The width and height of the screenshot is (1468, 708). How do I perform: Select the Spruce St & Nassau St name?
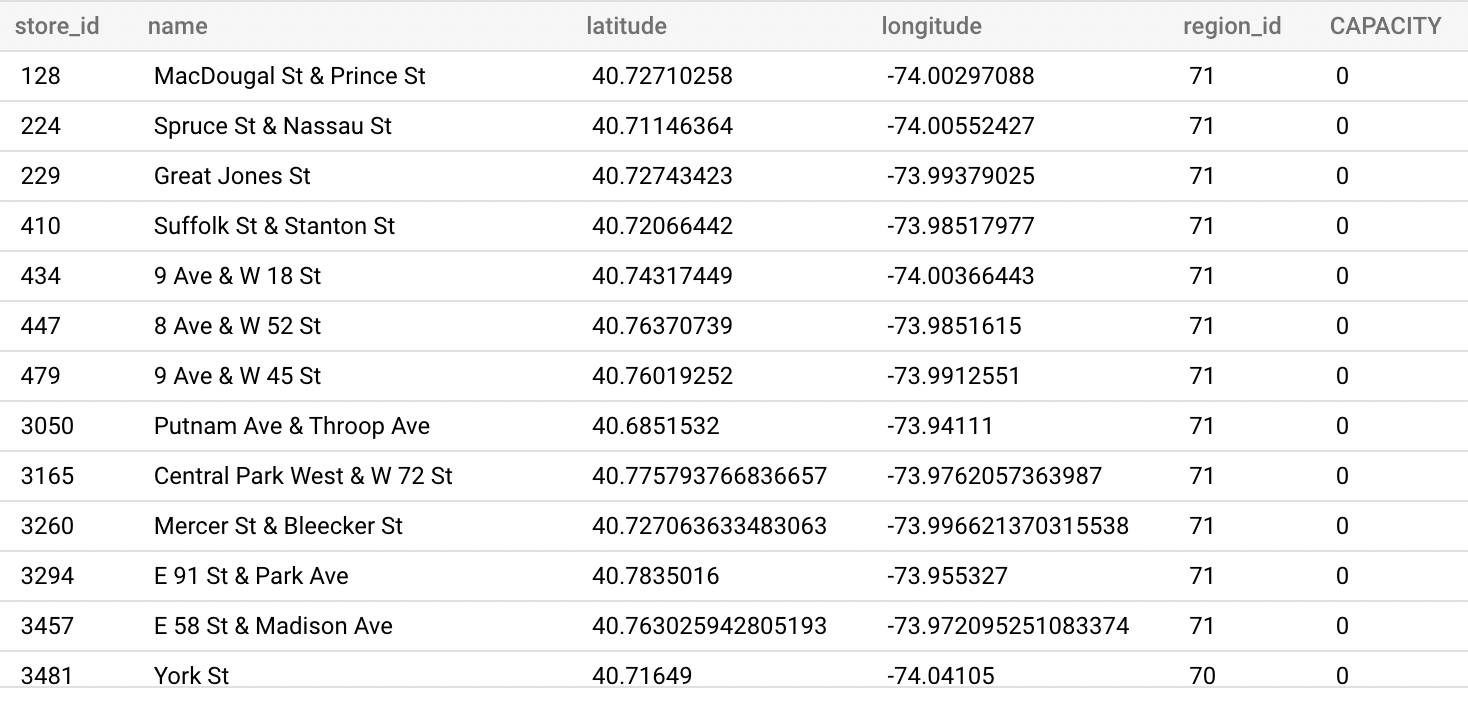[x=273, y=126]
